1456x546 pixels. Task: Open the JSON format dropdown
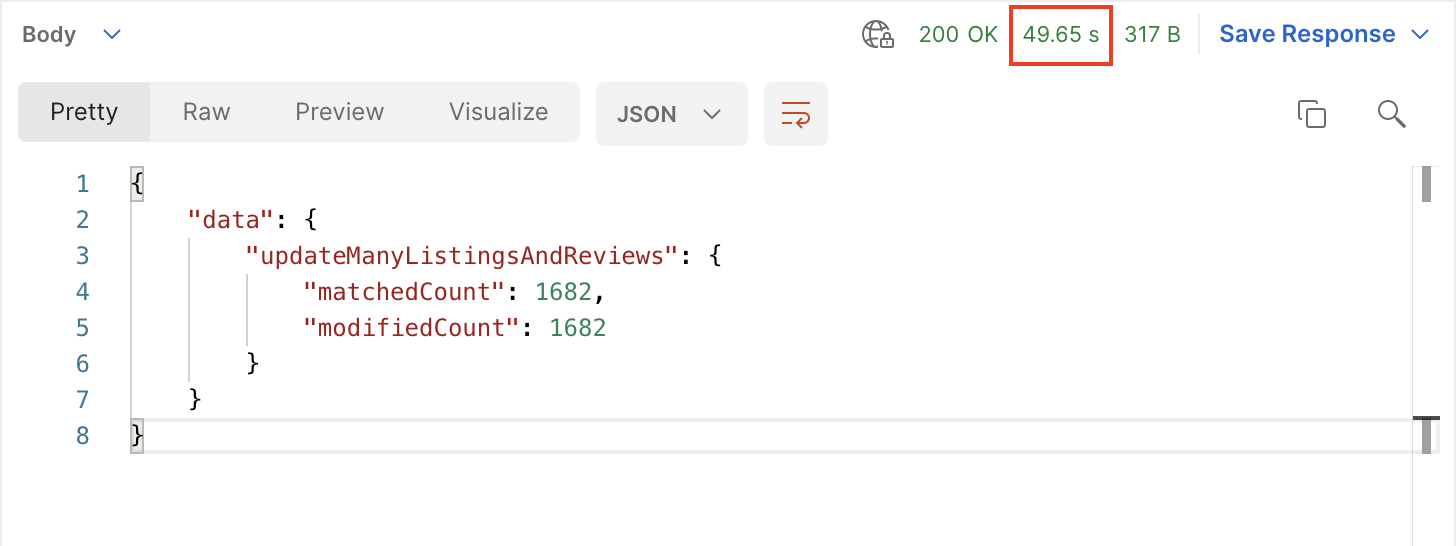671,114
